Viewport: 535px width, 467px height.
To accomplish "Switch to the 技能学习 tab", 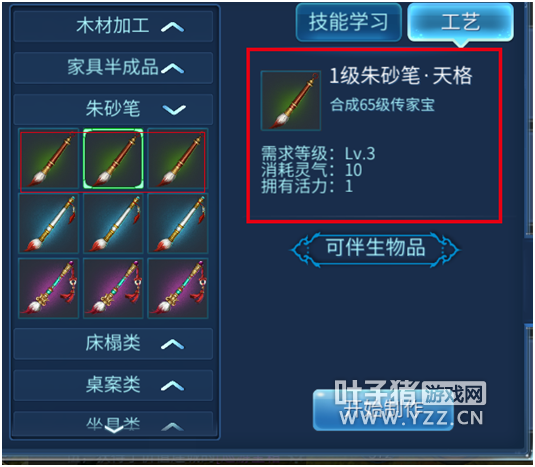I will 349,23.
